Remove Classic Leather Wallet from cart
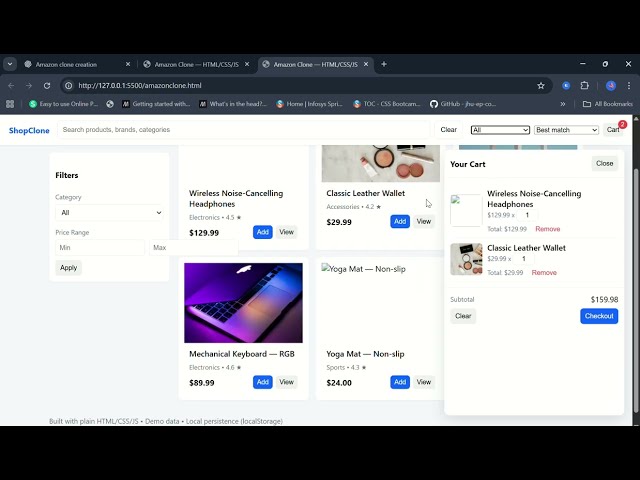Image resolution: width=640 pixels, height=480 pixels. tap(544, 273)
